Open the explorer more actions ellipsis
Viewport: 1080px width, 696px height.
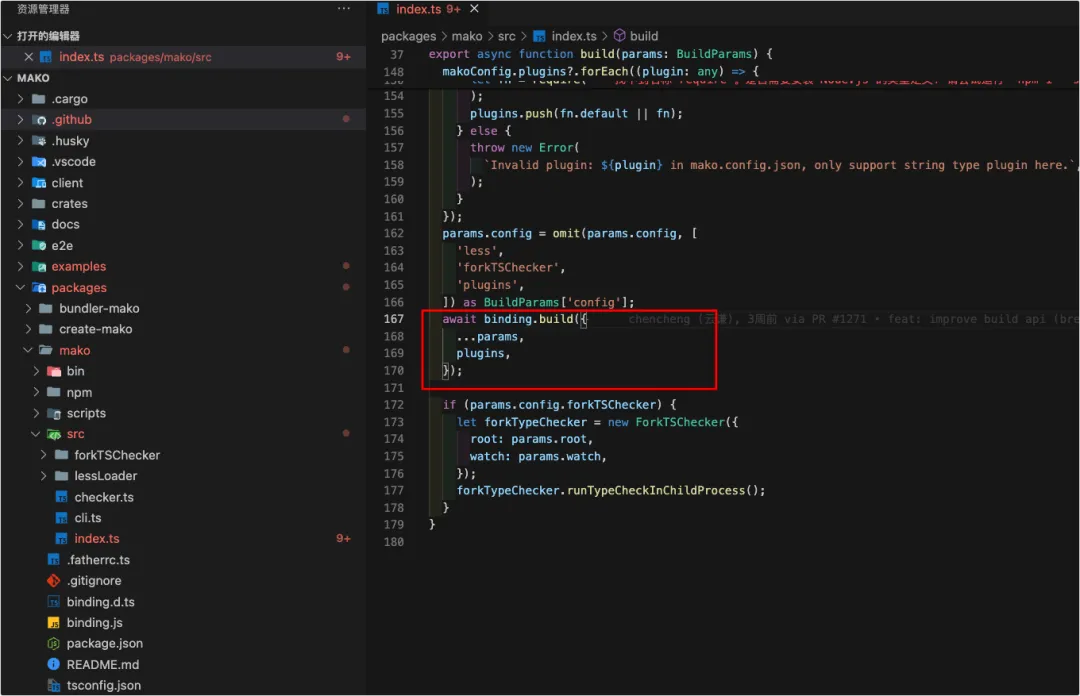coord(344,9)
